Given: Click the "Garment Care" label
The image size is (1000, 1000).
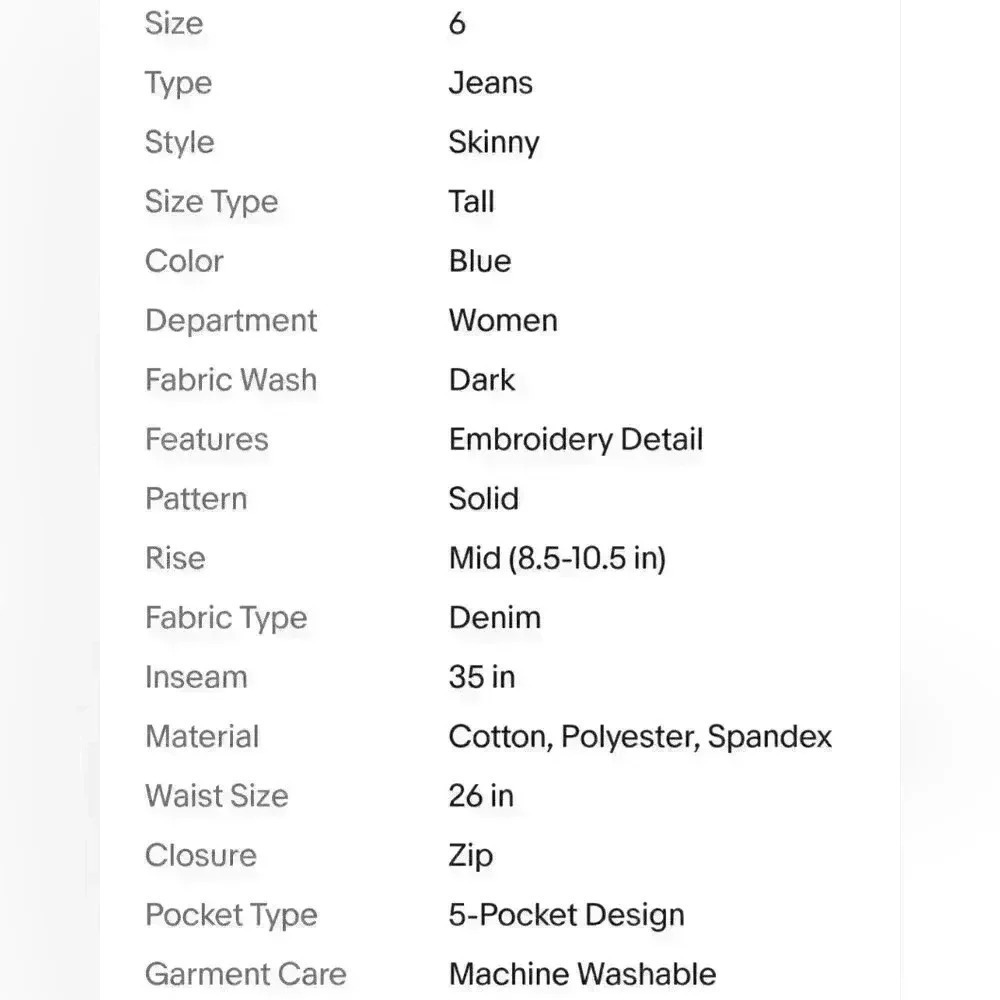Looking at the screenshot, I should [x=245, y=974].
